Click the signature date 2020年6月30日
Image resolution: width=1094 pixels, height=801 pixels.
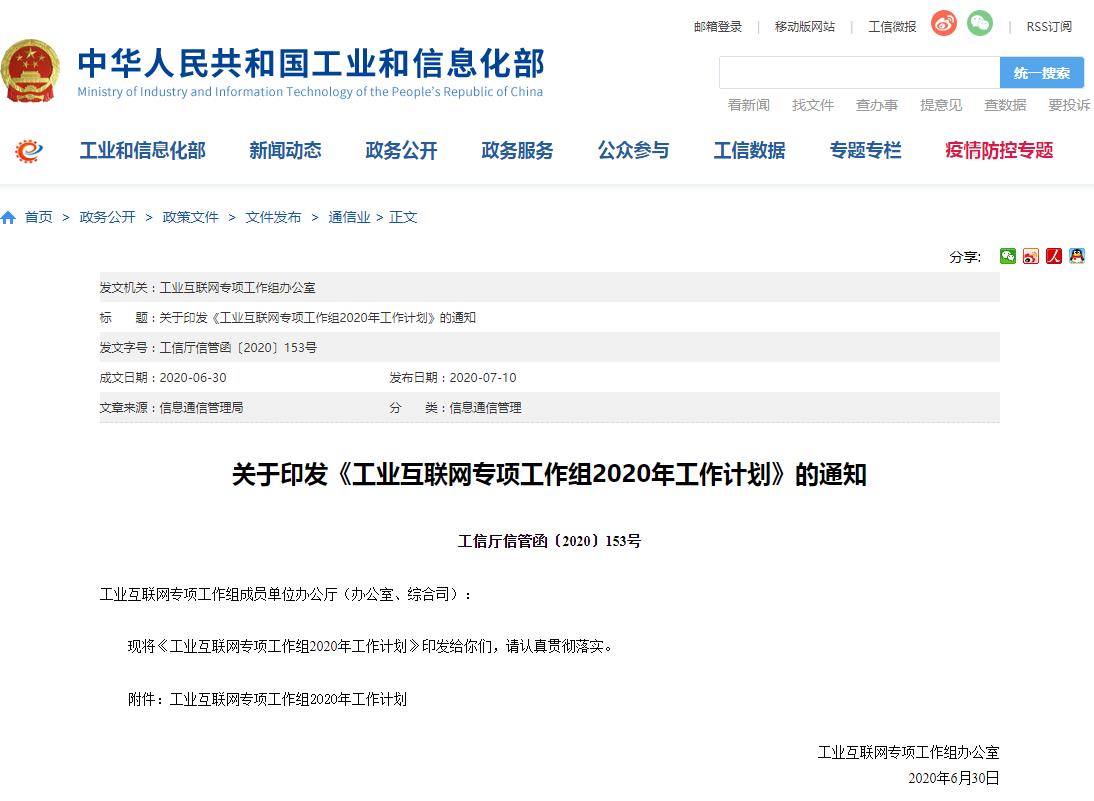click(x=954, y=778)
